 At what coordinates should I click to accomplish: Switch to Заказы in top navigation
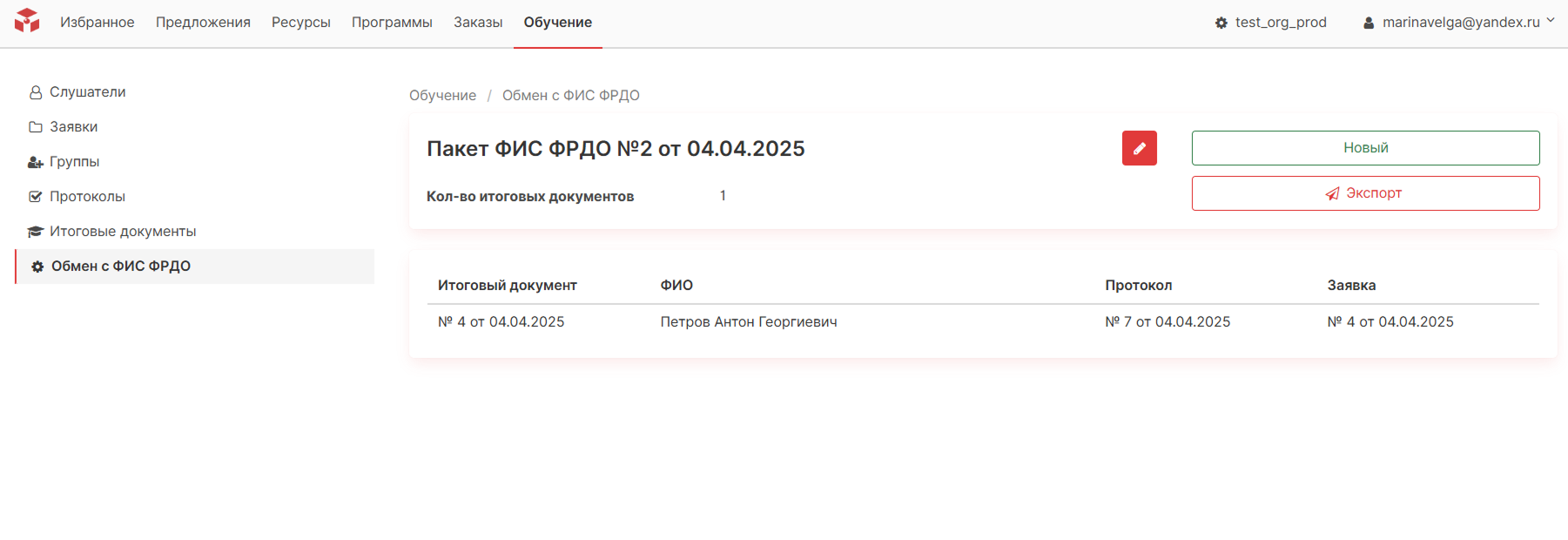click(x=478, y=23)
